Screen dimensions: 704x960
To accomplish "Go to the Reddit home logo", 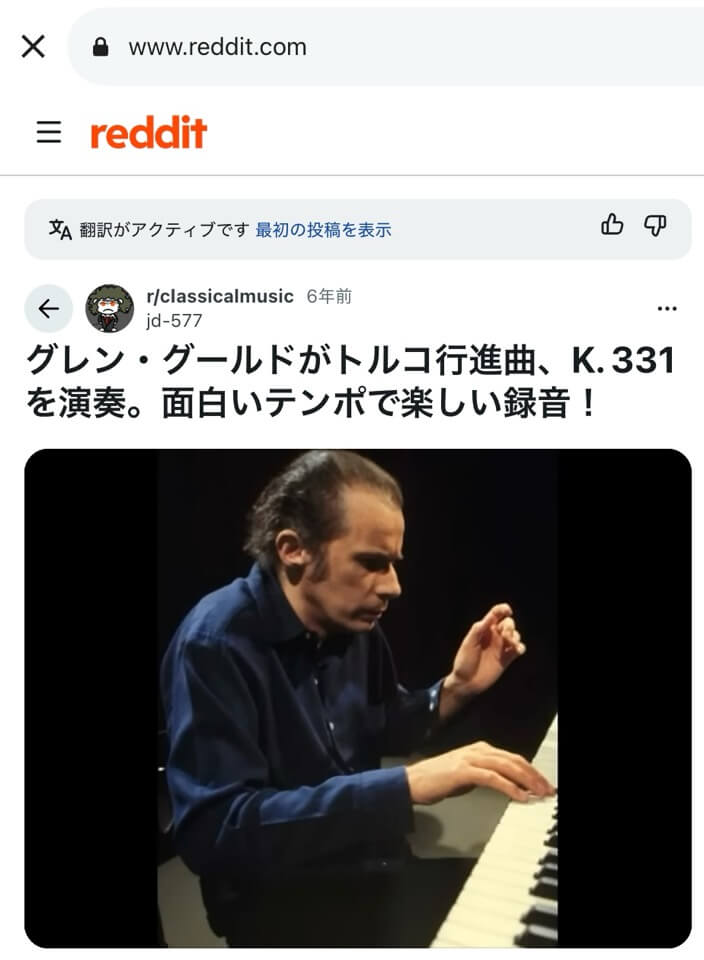I will (x=149, y=132).
